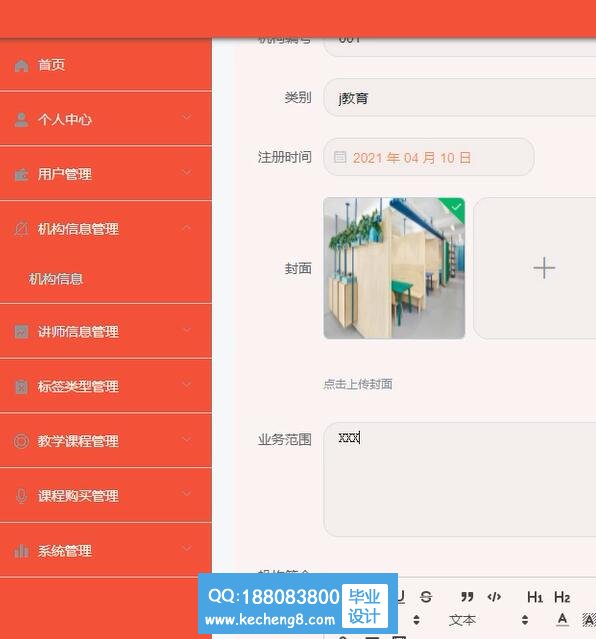Viewport: 596px width, 639px height.
Task: Click the plus icon to add cover image
Action: [544, 268]
